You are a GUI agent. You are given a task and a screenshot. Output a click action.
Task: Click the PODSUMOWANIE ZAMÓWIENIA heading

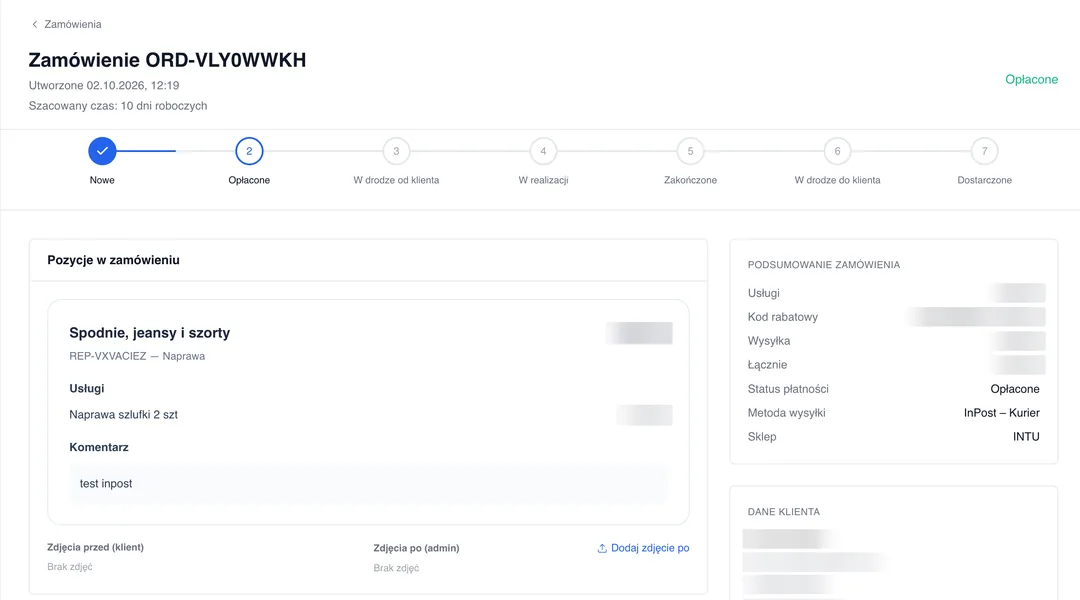click(x=824, y=265)
